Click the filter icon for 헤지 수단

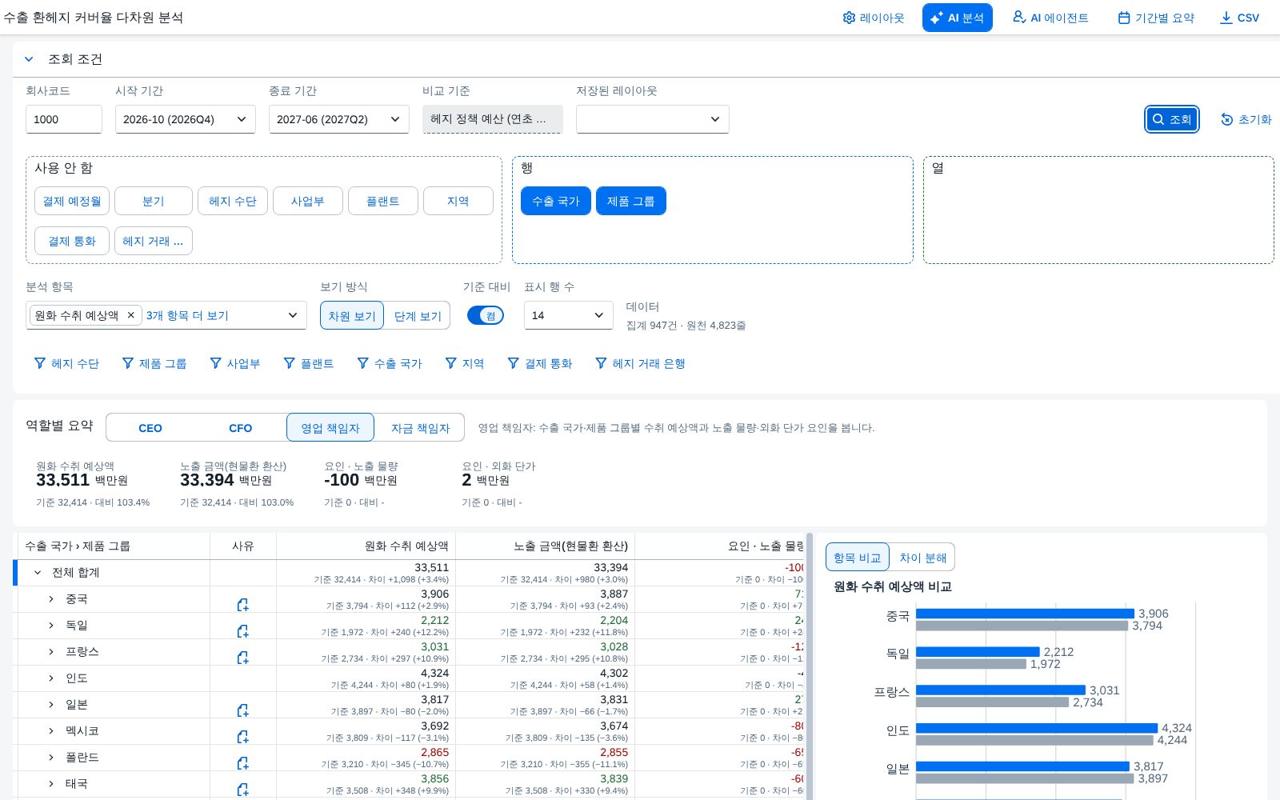[x=40, y=364]
